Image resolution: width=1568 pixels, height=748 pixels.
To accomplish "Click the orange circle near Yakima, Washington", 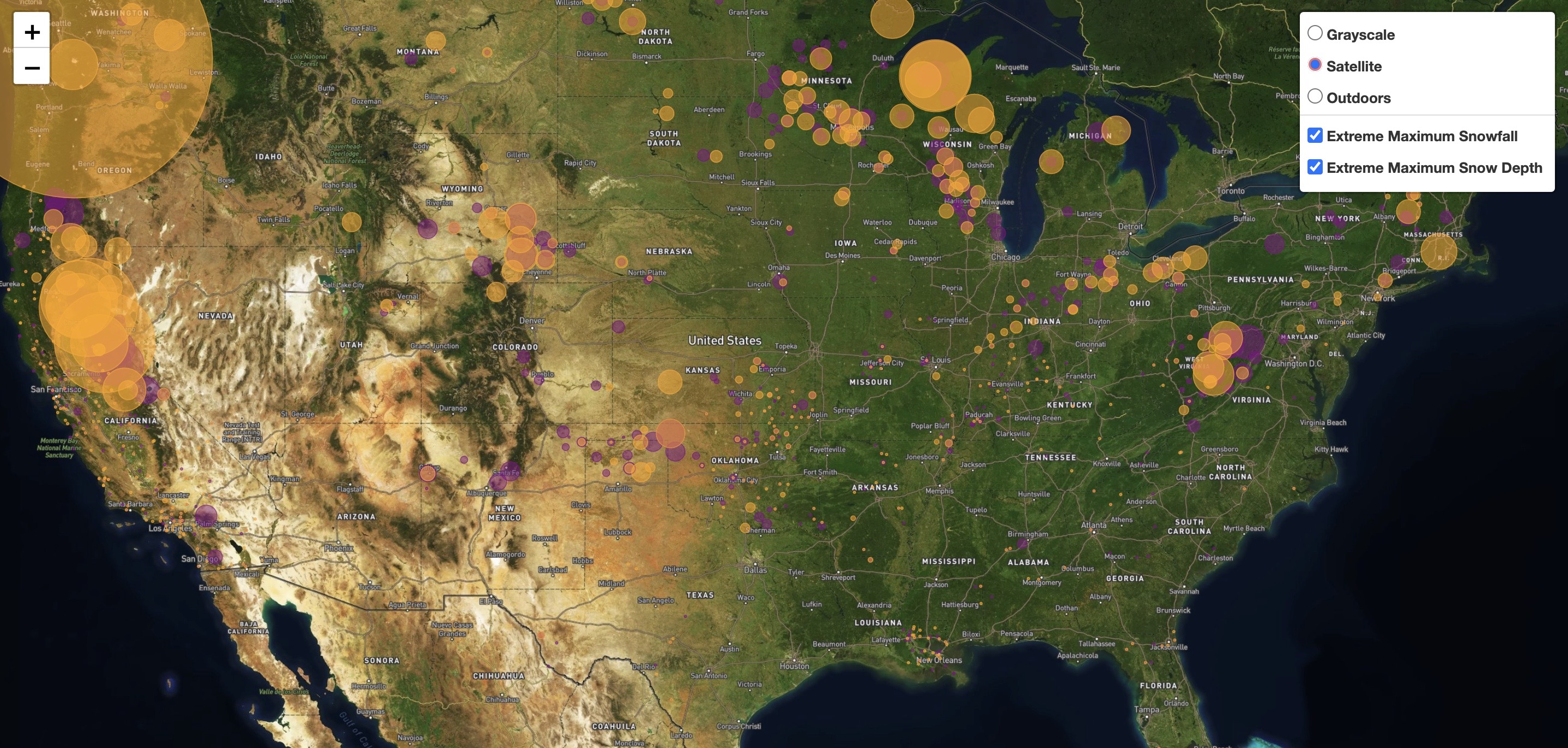I will click(73, 64).
